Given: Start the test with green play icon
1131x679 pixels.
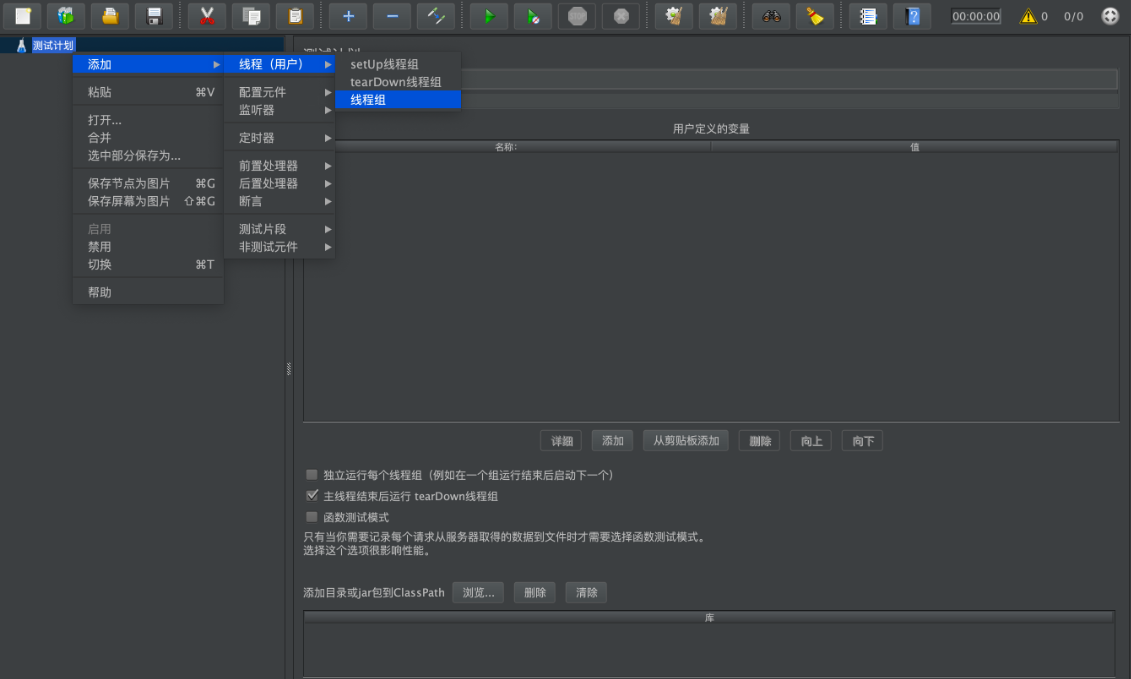Looking at the screenshot, I should (489, 16).
